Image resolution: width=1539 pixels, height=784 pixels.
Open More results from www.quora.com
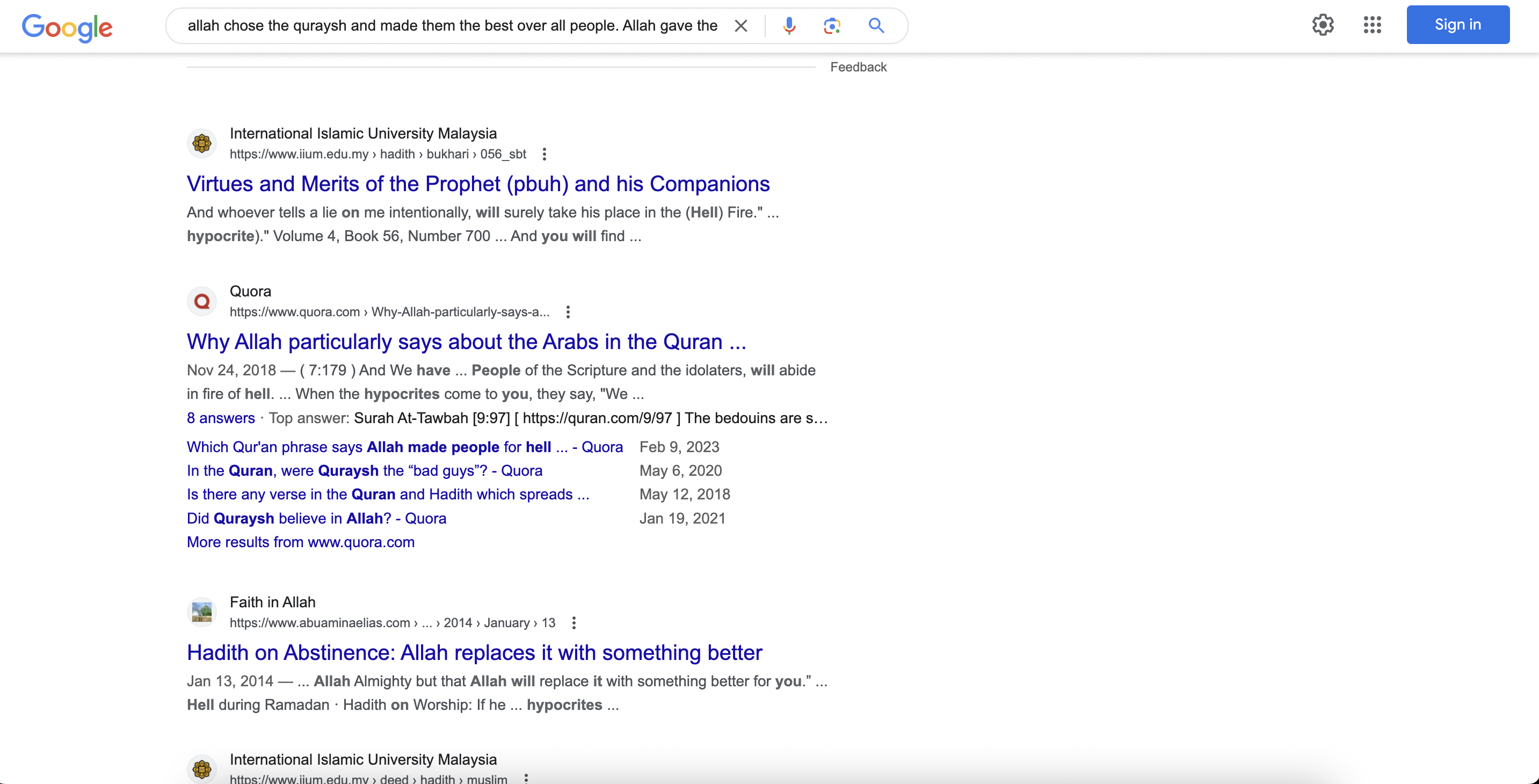click(x=301, y=542)
